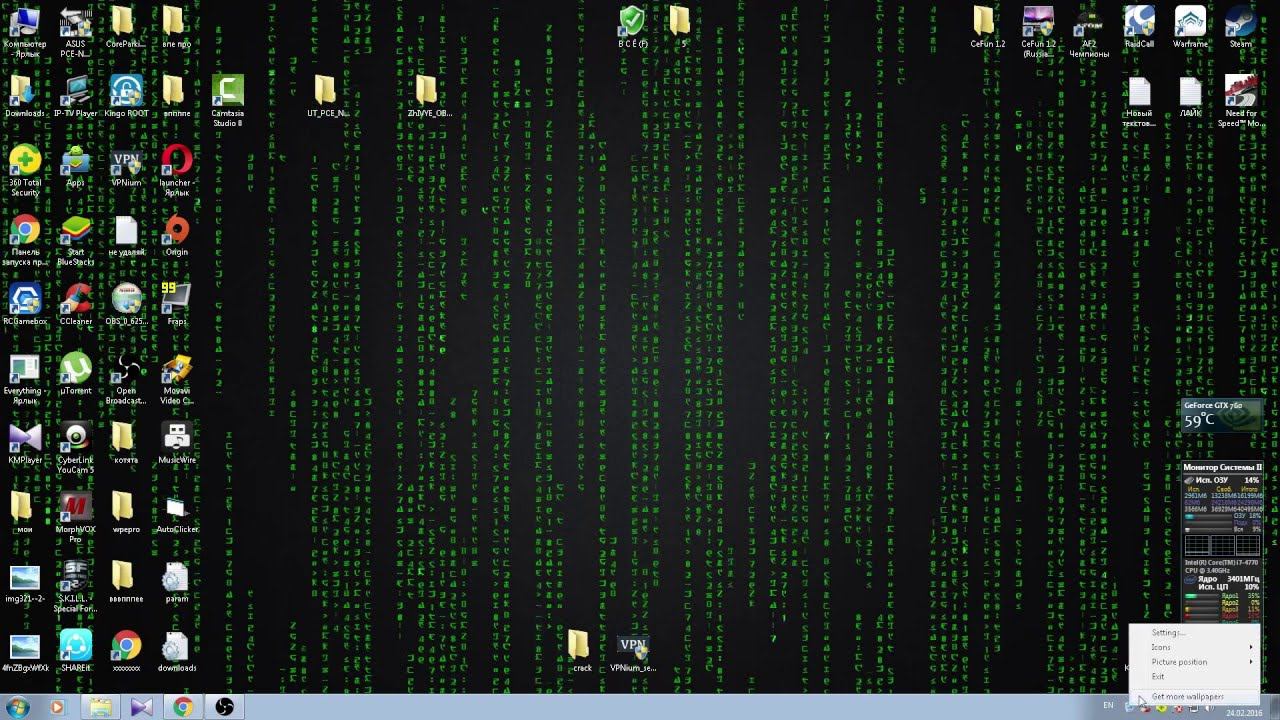
Task: Click the taskbar date display
Action: coord(1243,713)
